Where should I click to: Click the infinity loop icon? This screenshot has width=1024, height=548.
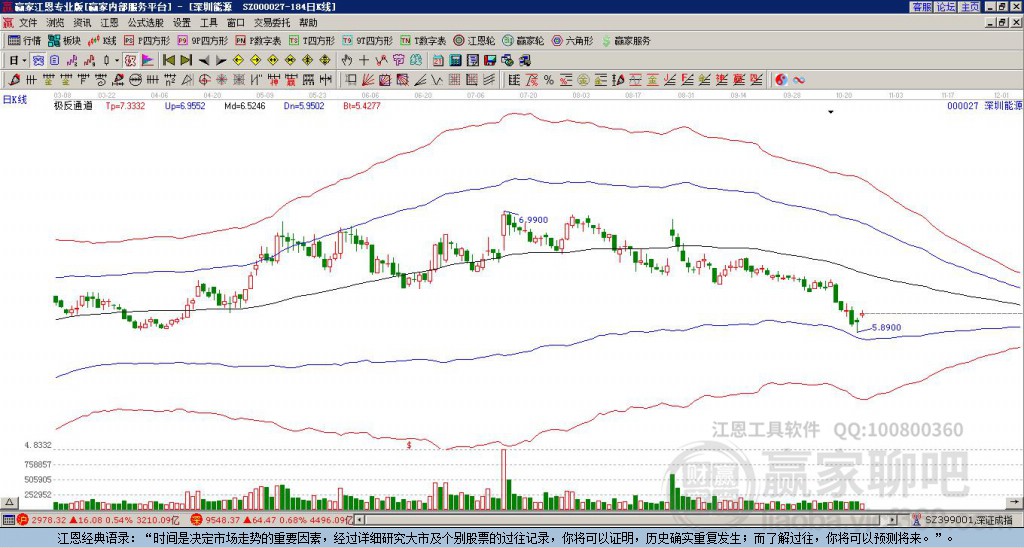pyautogui.click(x=798, y=80)
